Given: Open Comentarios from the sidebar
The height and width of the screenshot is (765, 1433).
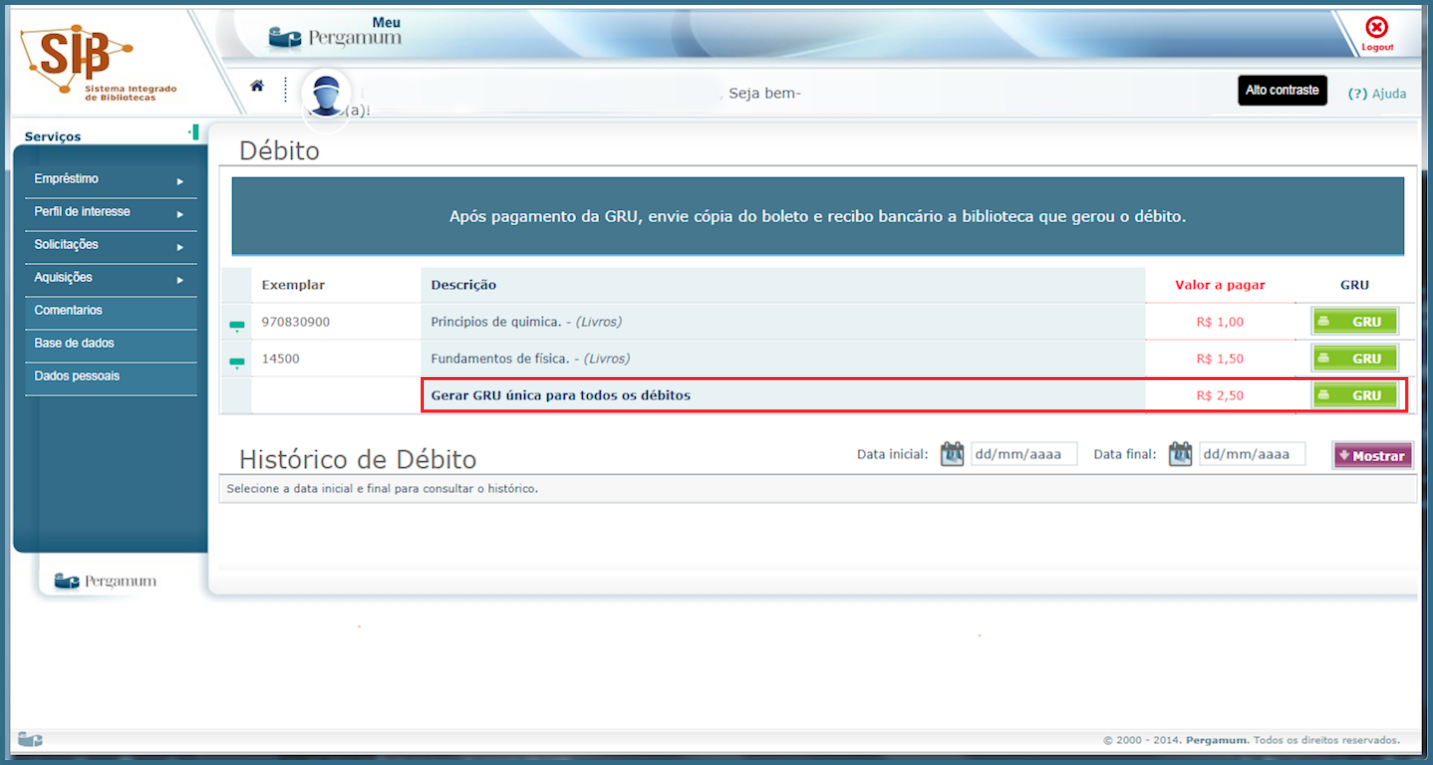Looking at the screenshot, I should coord(68,311).
